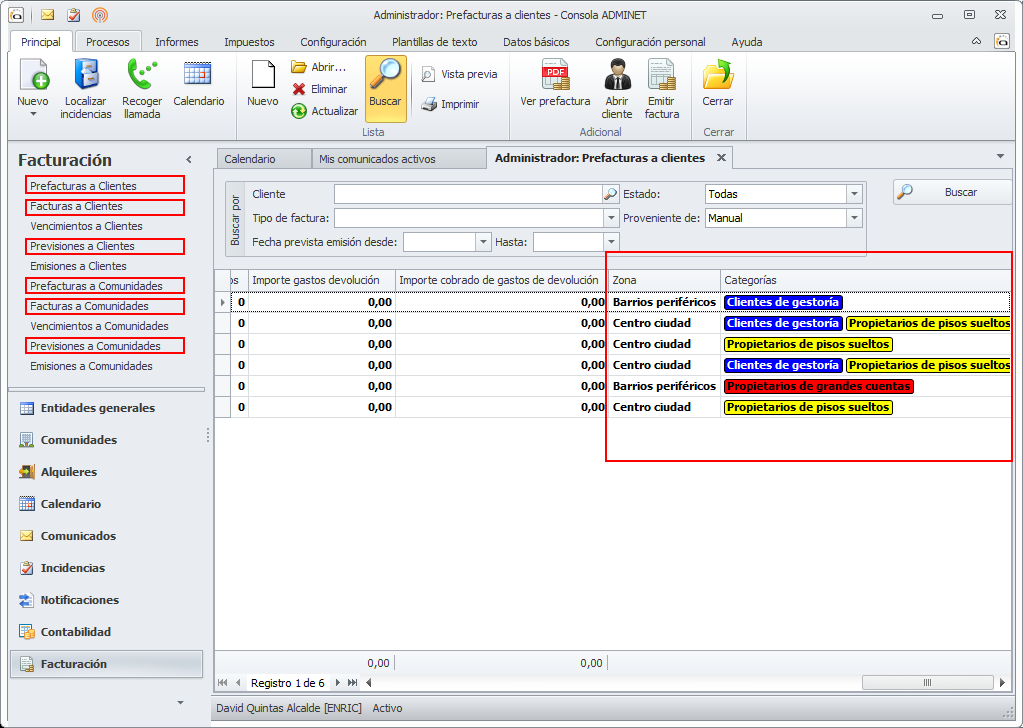This screenshot has height=728, width=1023.
Task: Open the Proveniente de dropdown
Action: tap(853, 218)
